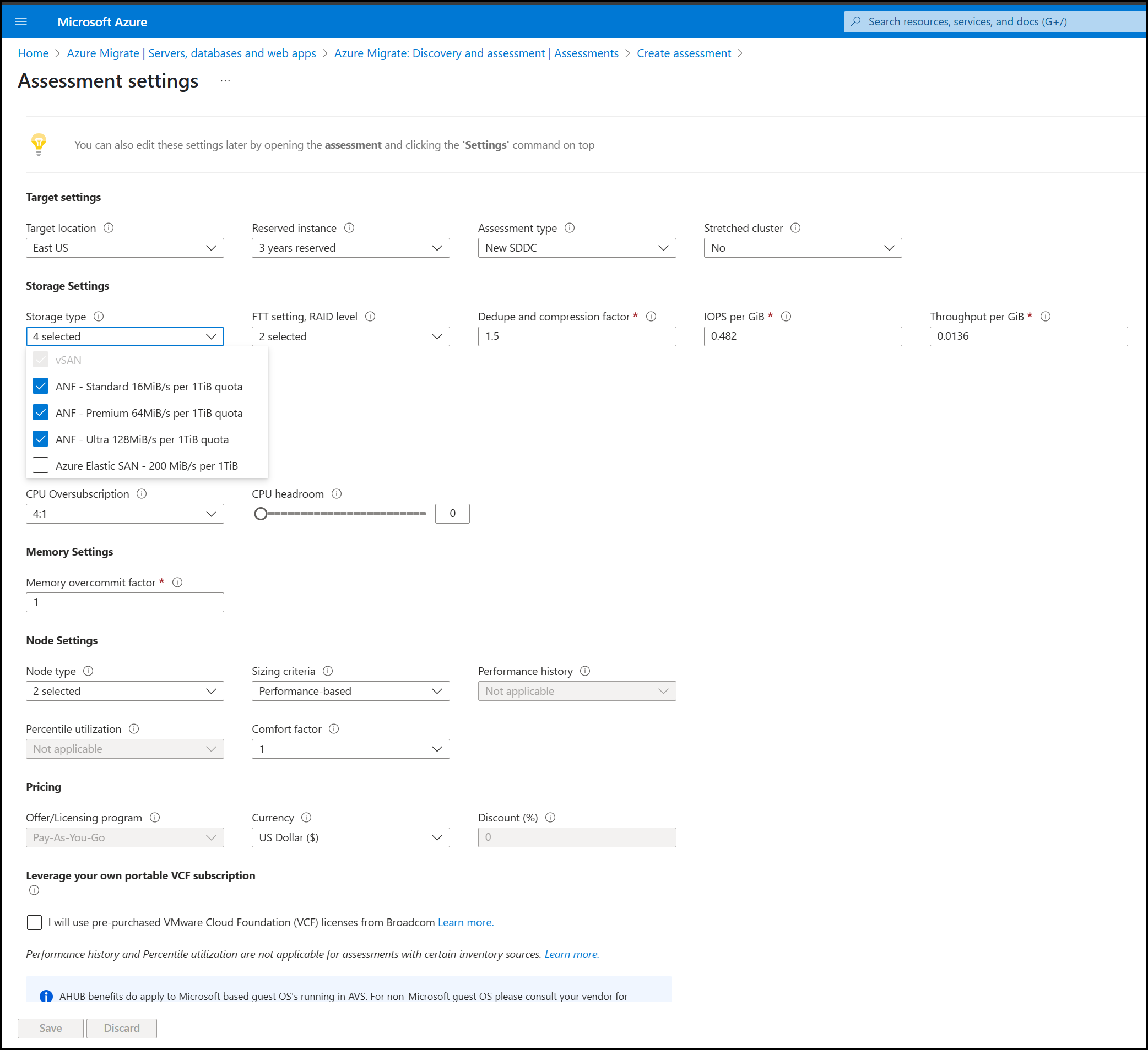The width and height of the screenshot is (1148, 1050).
Task: Click the info icon next to CPU headroom
Action: coord(337,494)
